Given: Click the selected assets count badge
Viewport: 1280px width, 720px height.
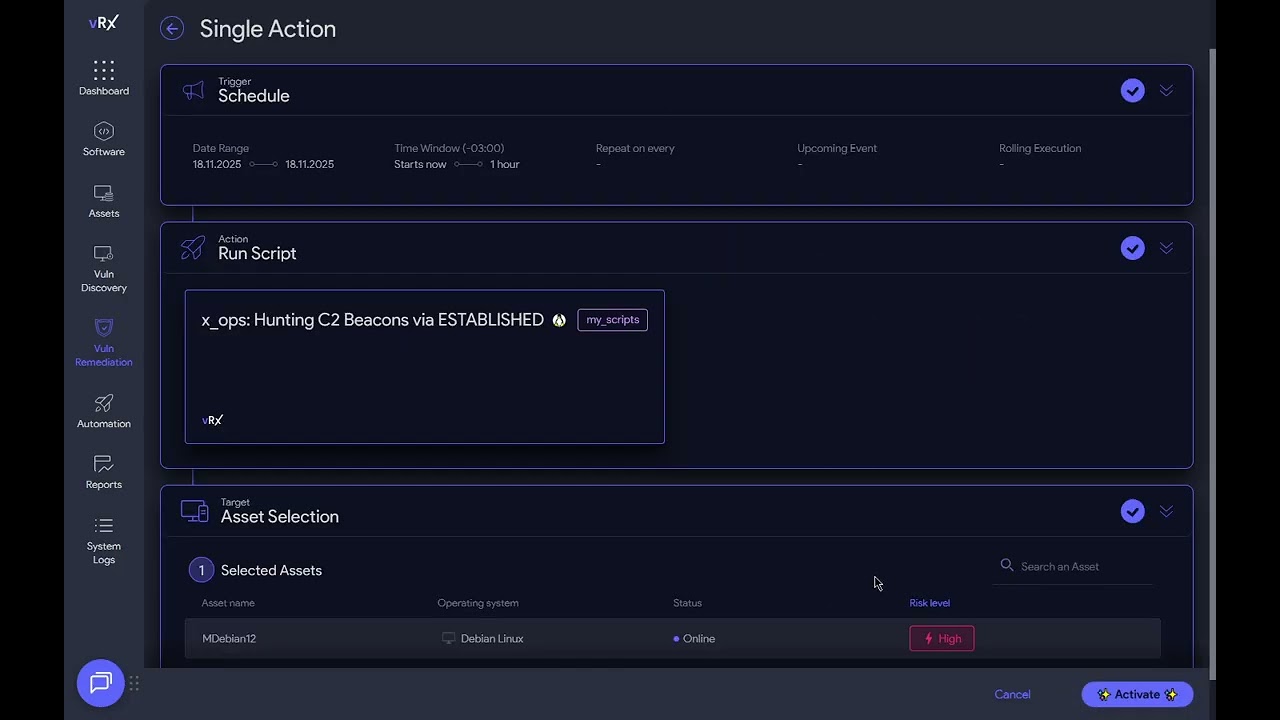Looking at the screenshot, I should (x=201, y=570).
